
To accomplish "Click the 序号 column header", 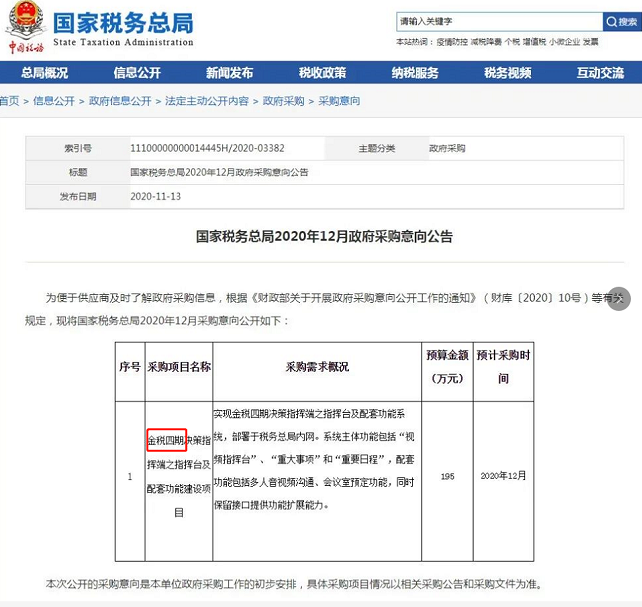I will 130,367.
